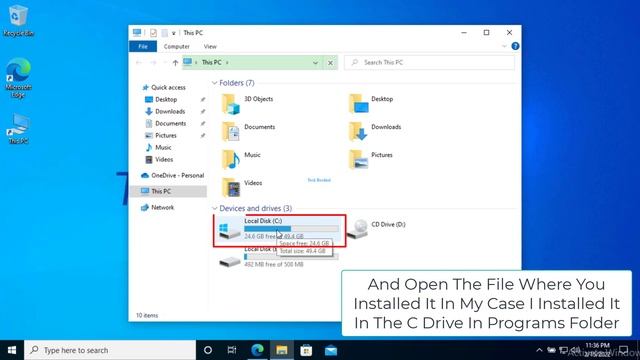Click File Explorer taskbar icon
This screenshot has height=360, width=640.
pyautogui.click(x=282, y=350)
